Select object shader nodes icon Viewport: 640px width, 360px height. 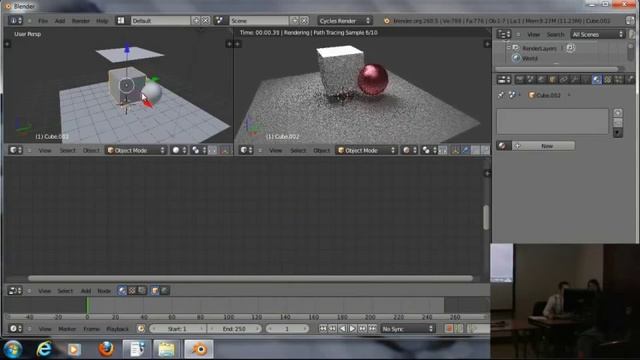point(155,291)
